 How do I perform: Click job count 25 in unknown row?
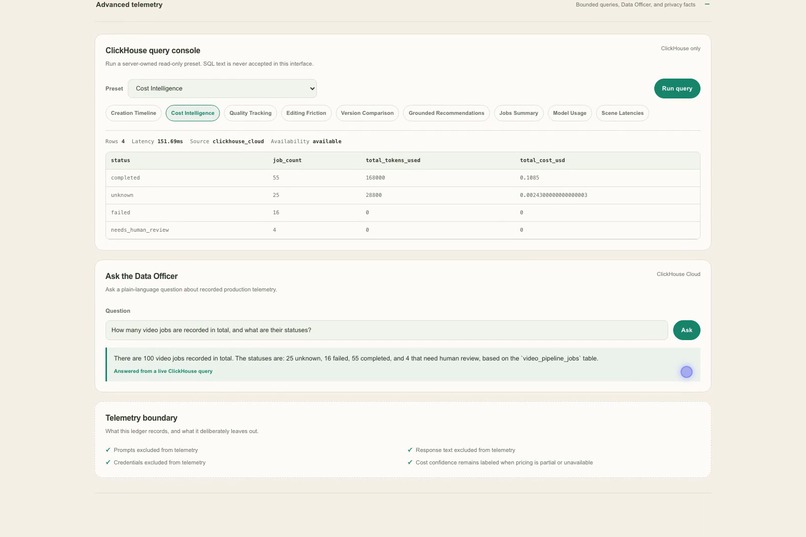click(x=276, y=195)
